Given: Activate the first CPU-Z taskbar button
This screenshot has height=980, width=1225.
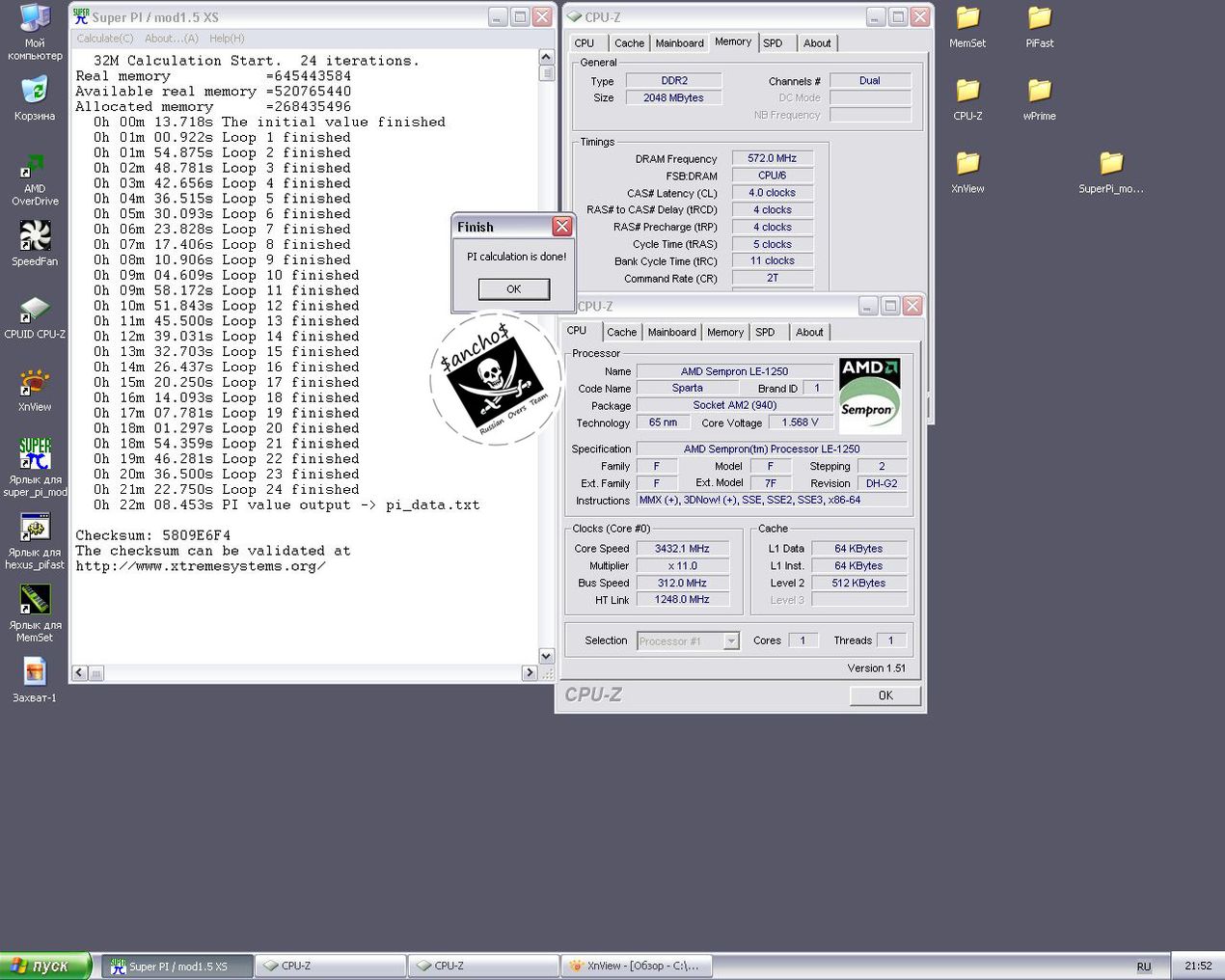Looking at the screenshot, I should coord(330,966).
